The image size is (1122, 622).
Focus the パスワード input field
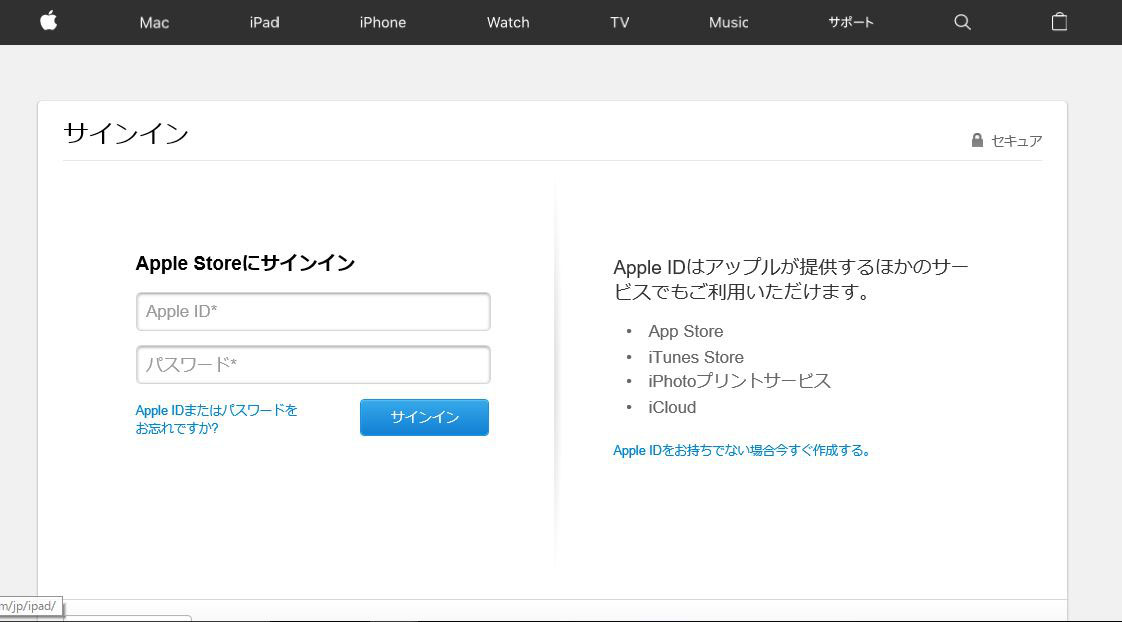(x=313, y=364)
